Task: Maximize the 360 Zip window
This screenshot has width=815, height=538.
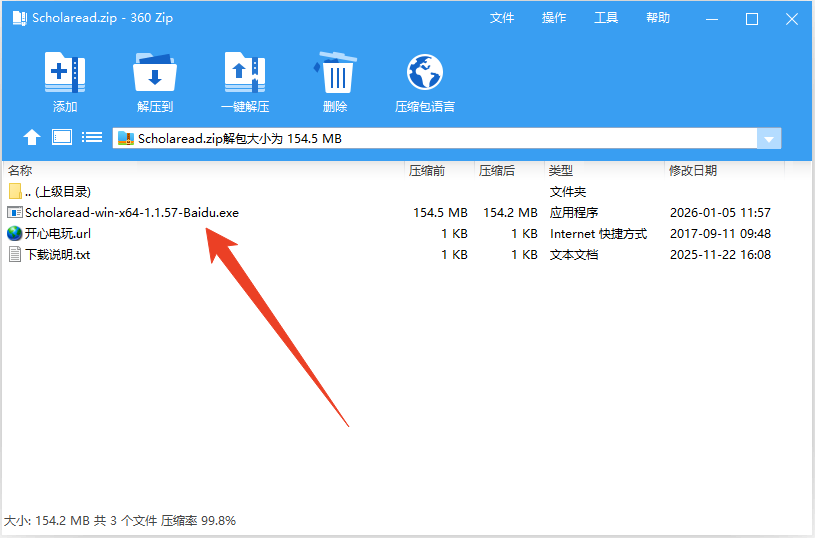Action: click(x=752, y=19)
